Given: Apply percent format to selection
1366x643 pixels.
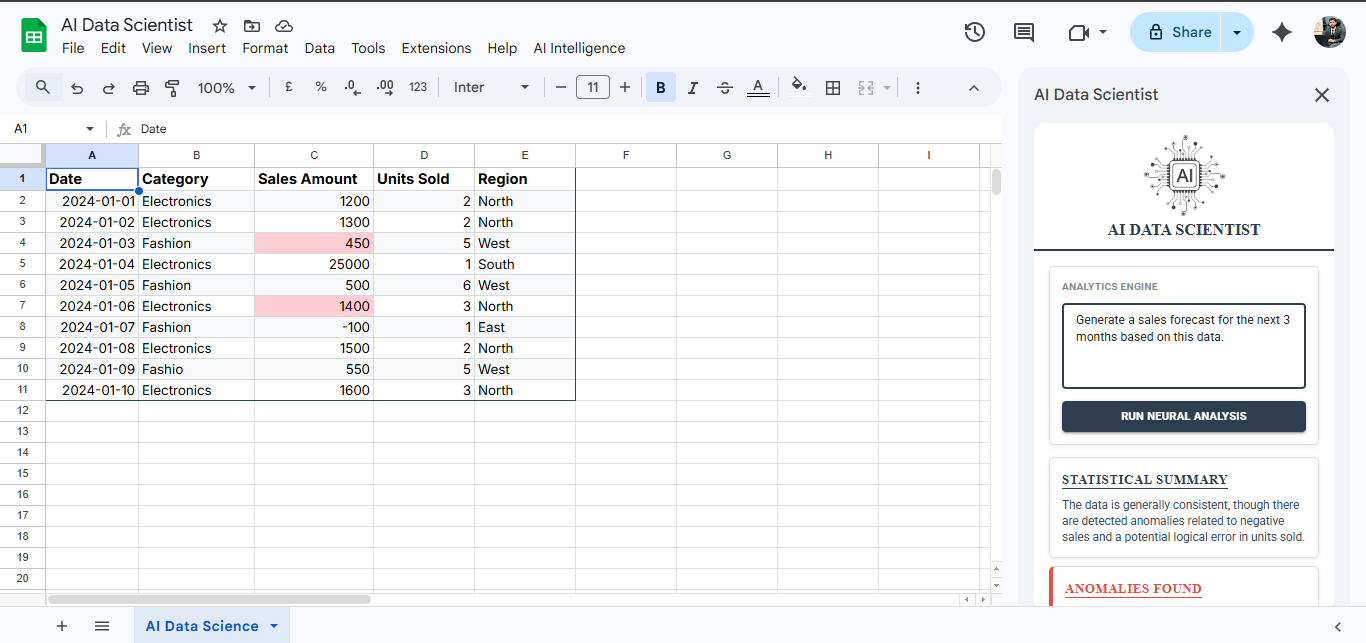Looking at the screenshot, I should (x=320, y=87).
